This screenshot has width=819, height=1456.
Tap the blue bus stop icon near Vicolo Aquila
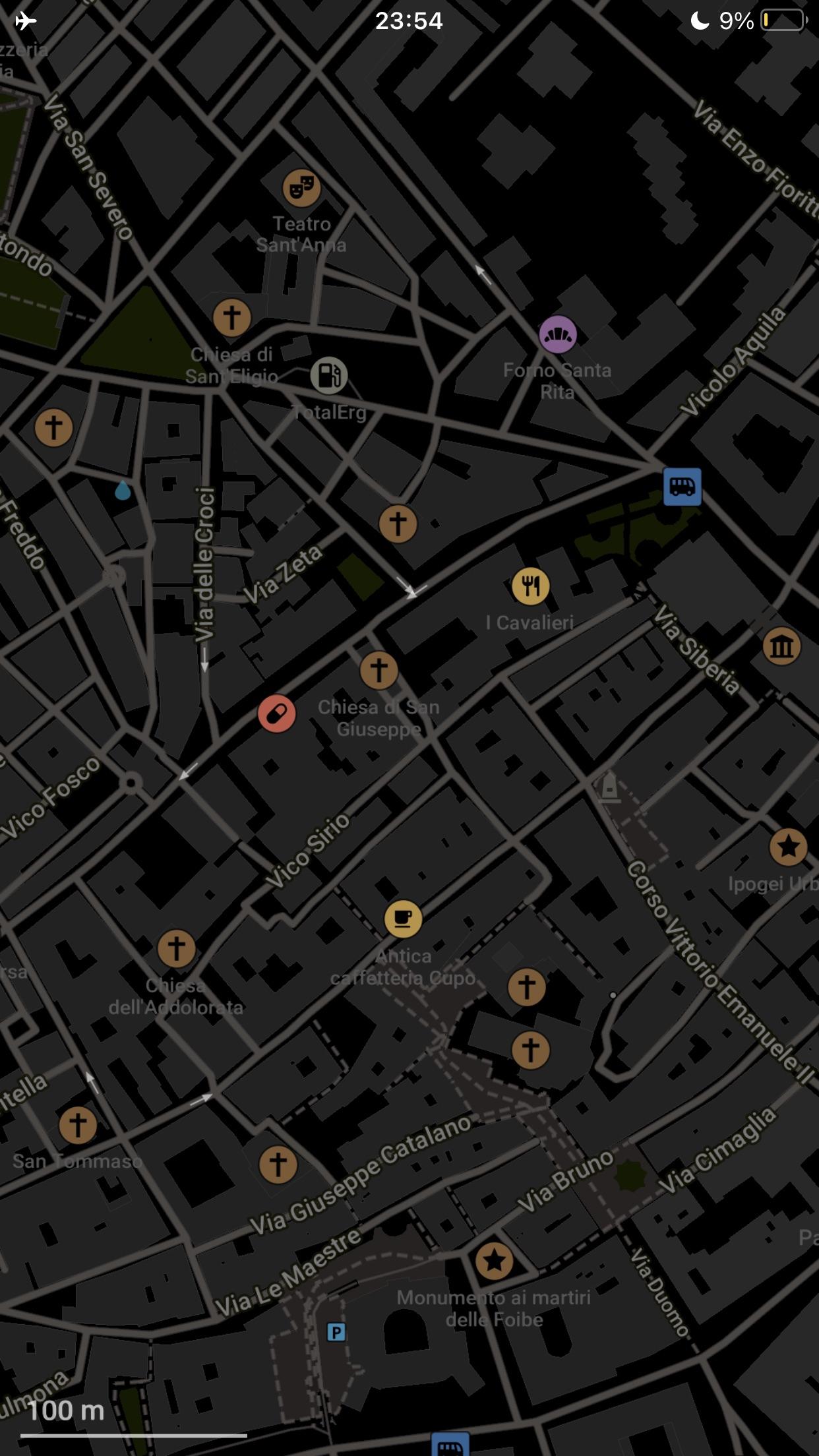[682, 487]
